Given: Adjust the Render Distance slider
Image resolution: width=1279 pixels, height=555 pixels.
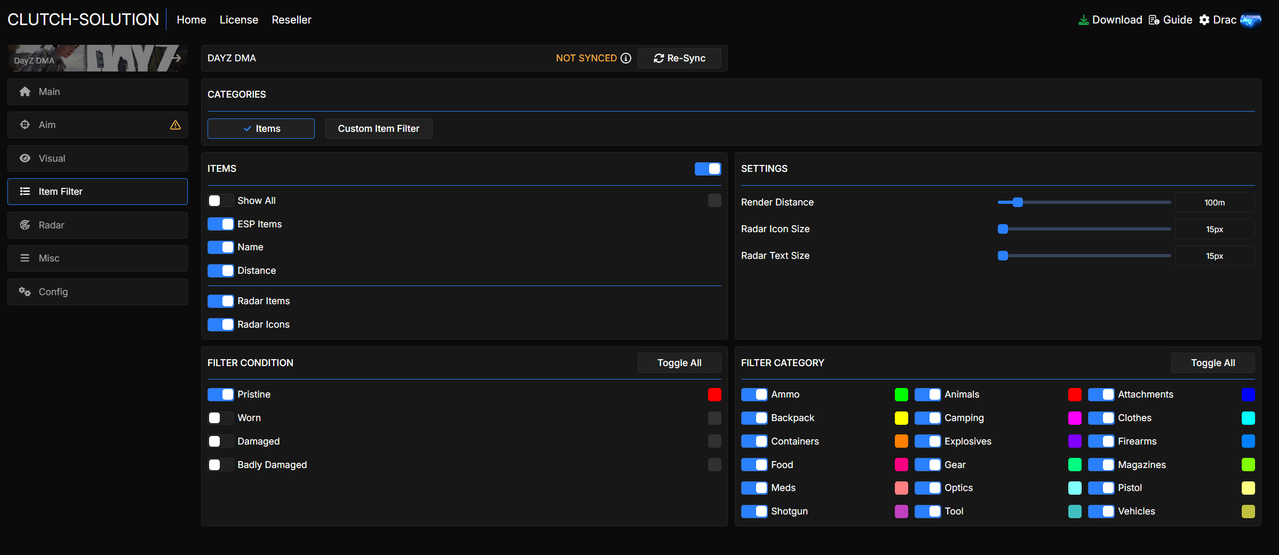Looking at the screenshot, I should point(1084,202).
